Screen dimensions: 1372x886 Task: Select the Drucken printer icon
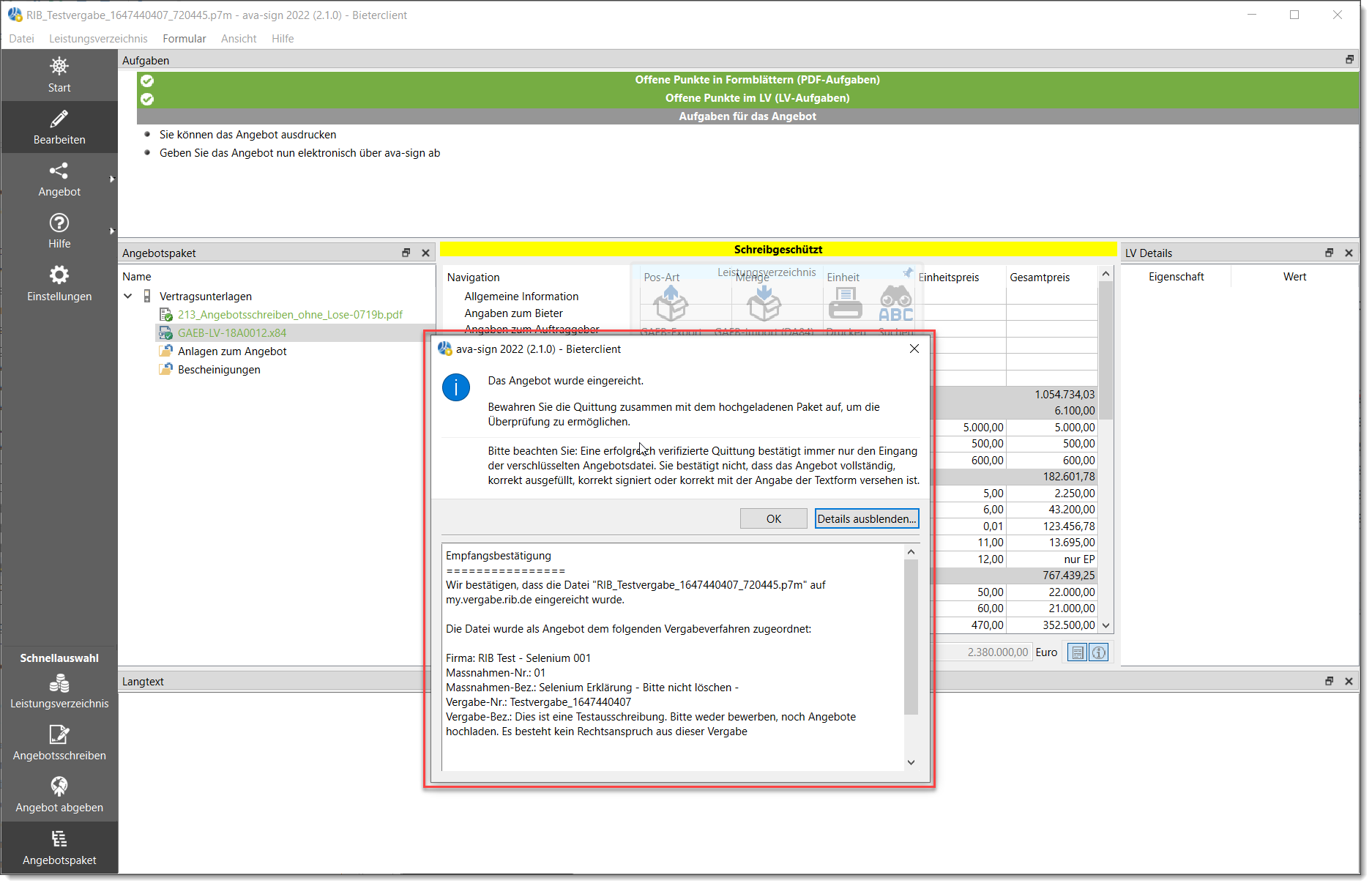click(845, 304)
